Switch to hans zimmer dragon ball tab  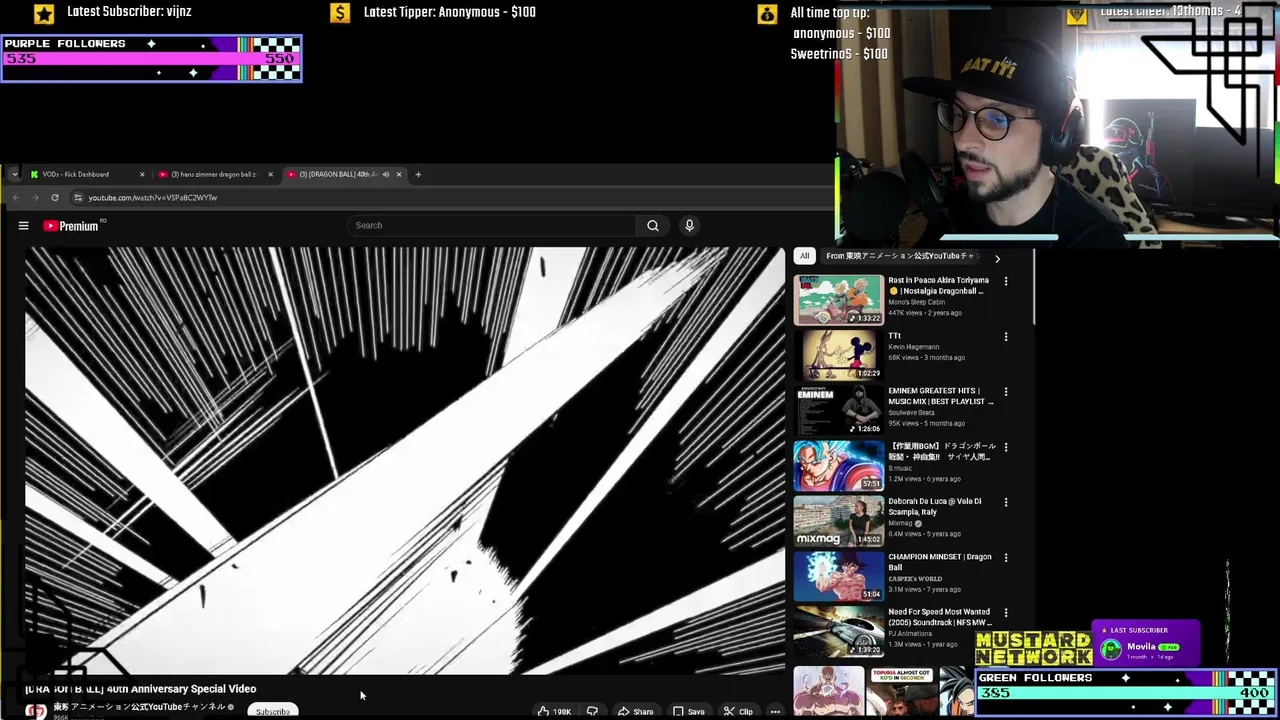click(x=215, y=174)
